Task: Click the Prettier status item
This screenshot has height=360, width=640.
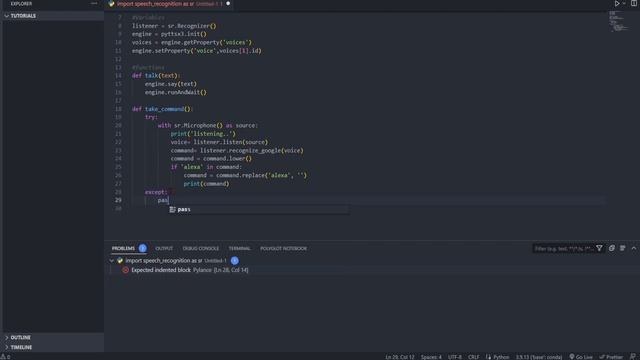Action: 611,357
